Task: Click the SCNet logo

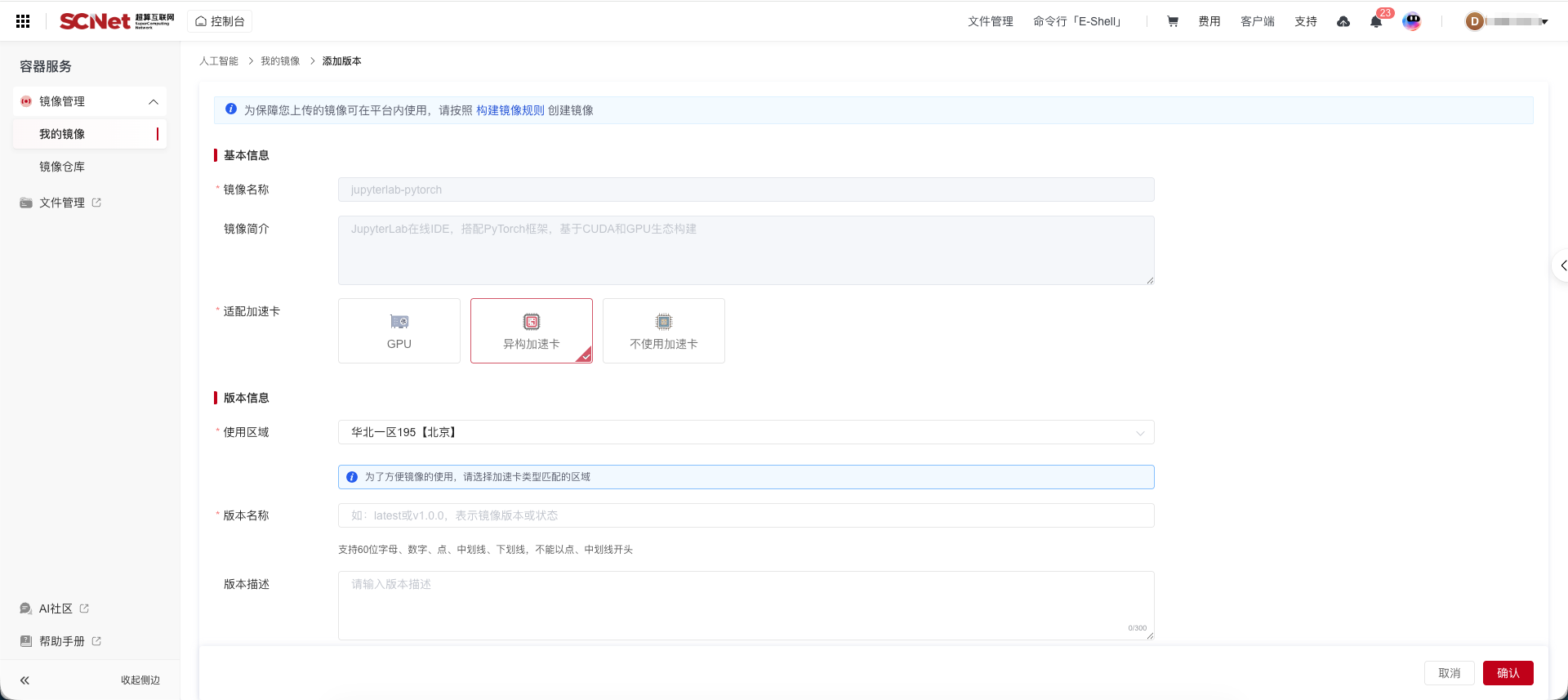Action: pos(117,21)
